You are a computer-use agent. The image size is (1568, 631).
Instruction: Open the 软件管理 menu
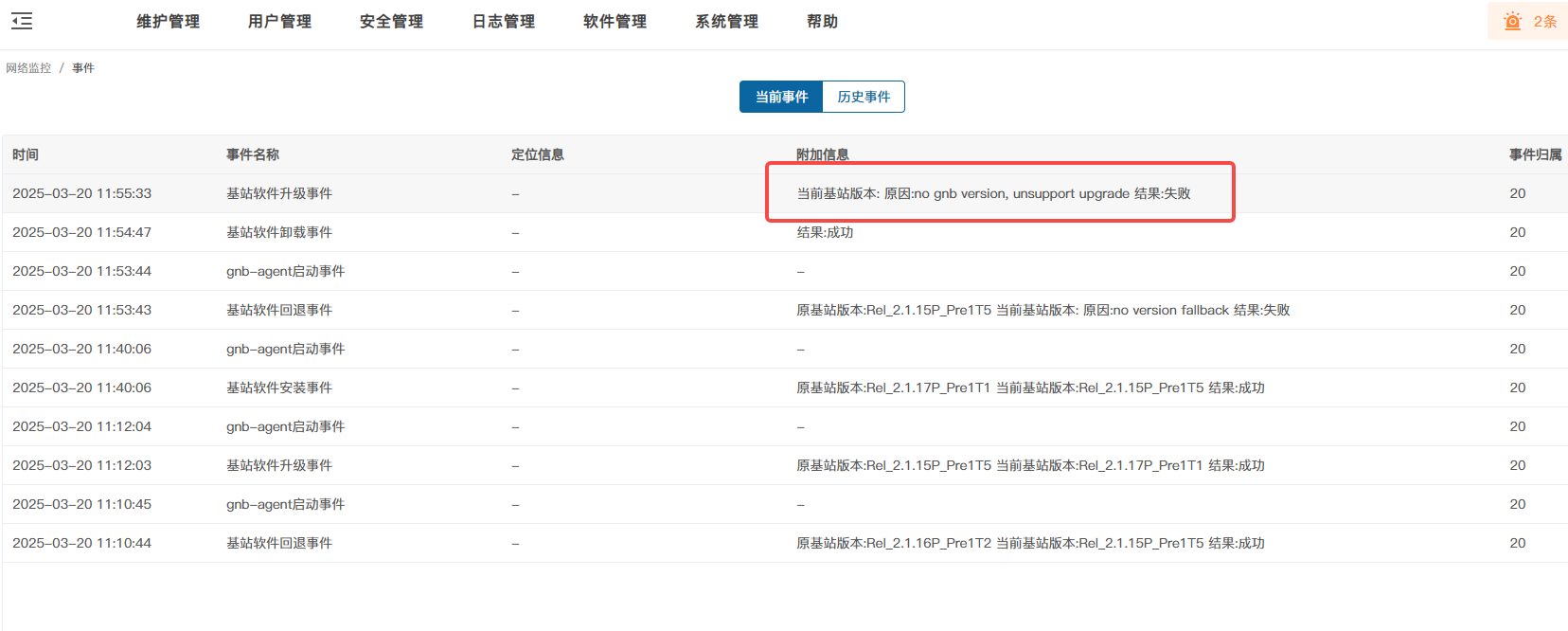tap(615, 21)
